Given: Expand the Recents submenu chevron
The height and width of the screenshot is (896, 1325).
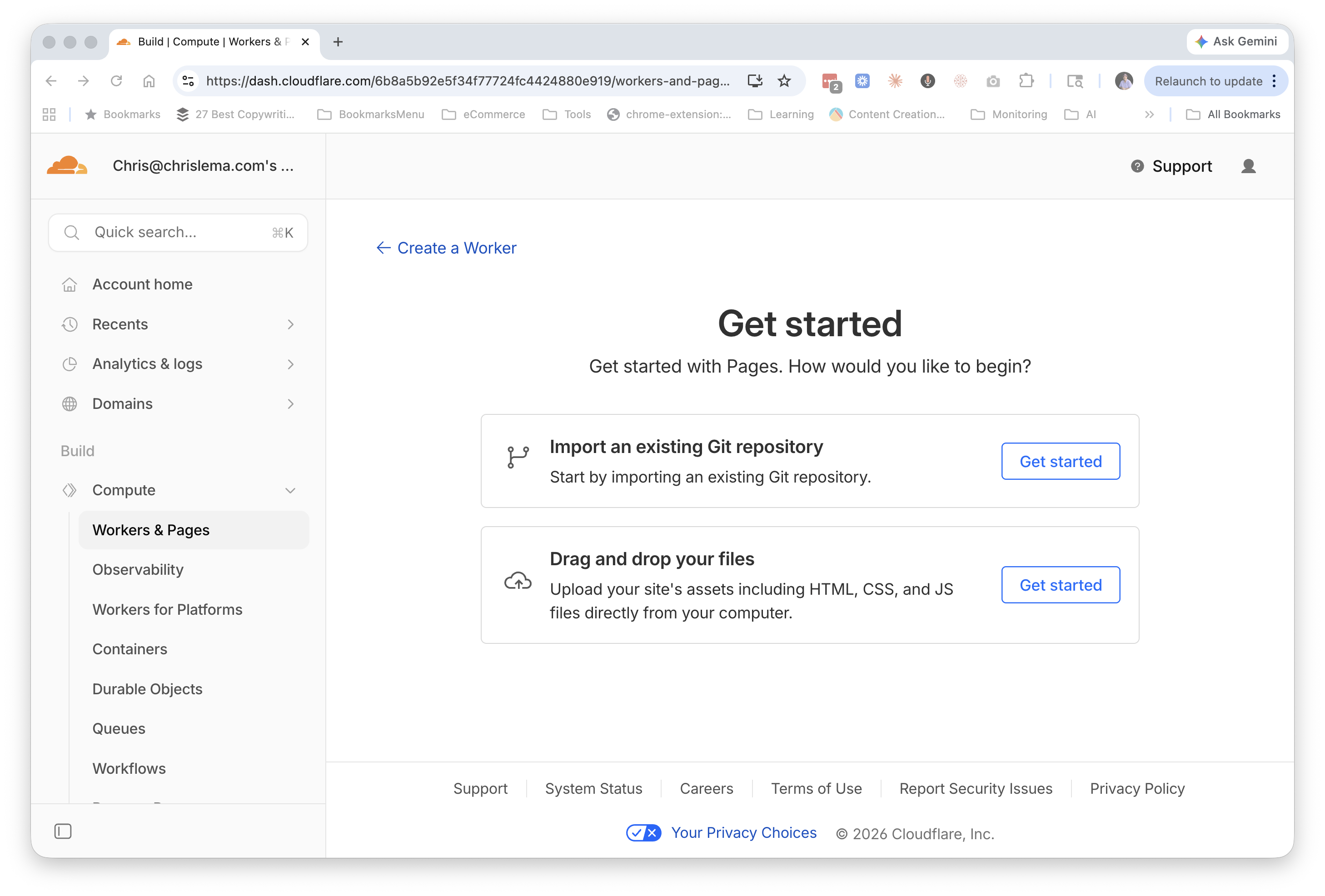Looking at the screenshot, I should coord(291,324).
